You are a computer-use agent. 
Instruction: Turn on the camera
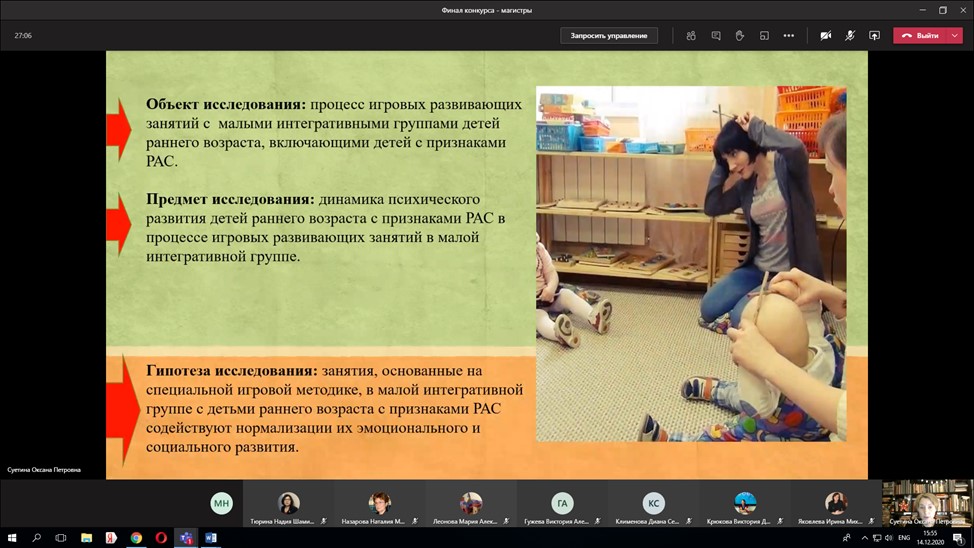(x=825, y=35)
